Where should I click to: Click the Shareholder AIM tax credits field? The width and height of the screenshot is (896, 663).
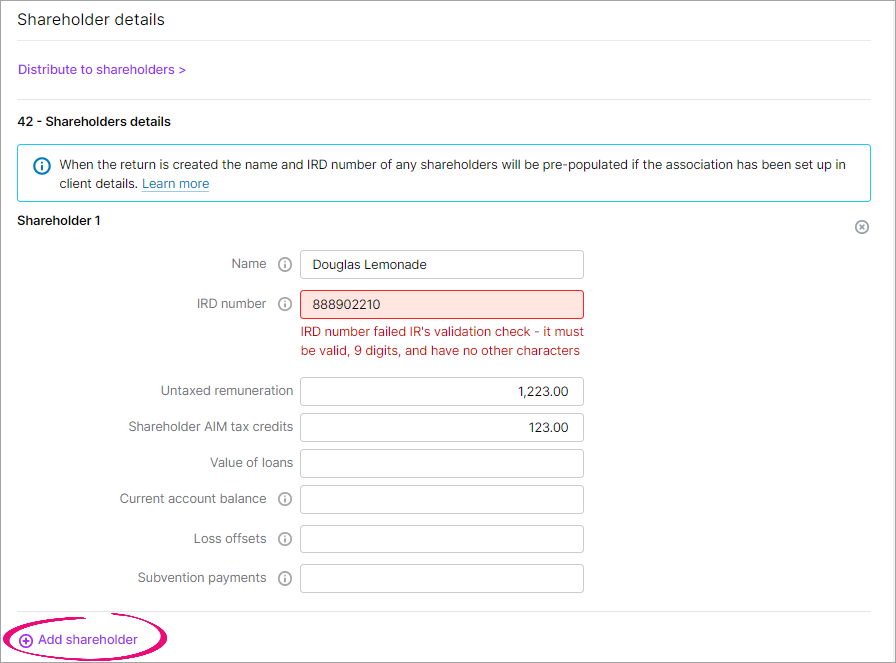pos(442,428)
